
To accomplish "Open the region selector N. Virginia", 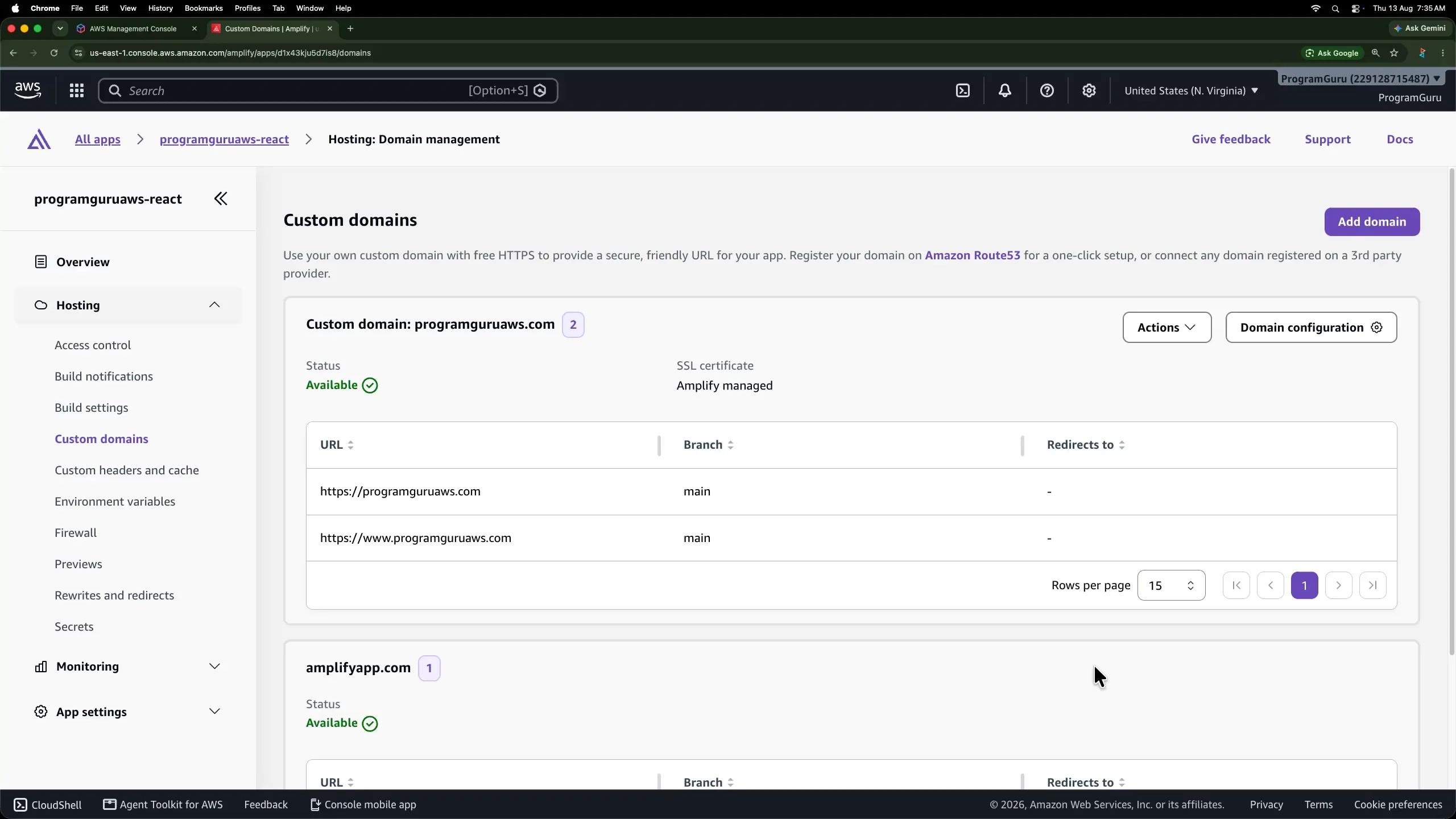I will [1191, 91].
